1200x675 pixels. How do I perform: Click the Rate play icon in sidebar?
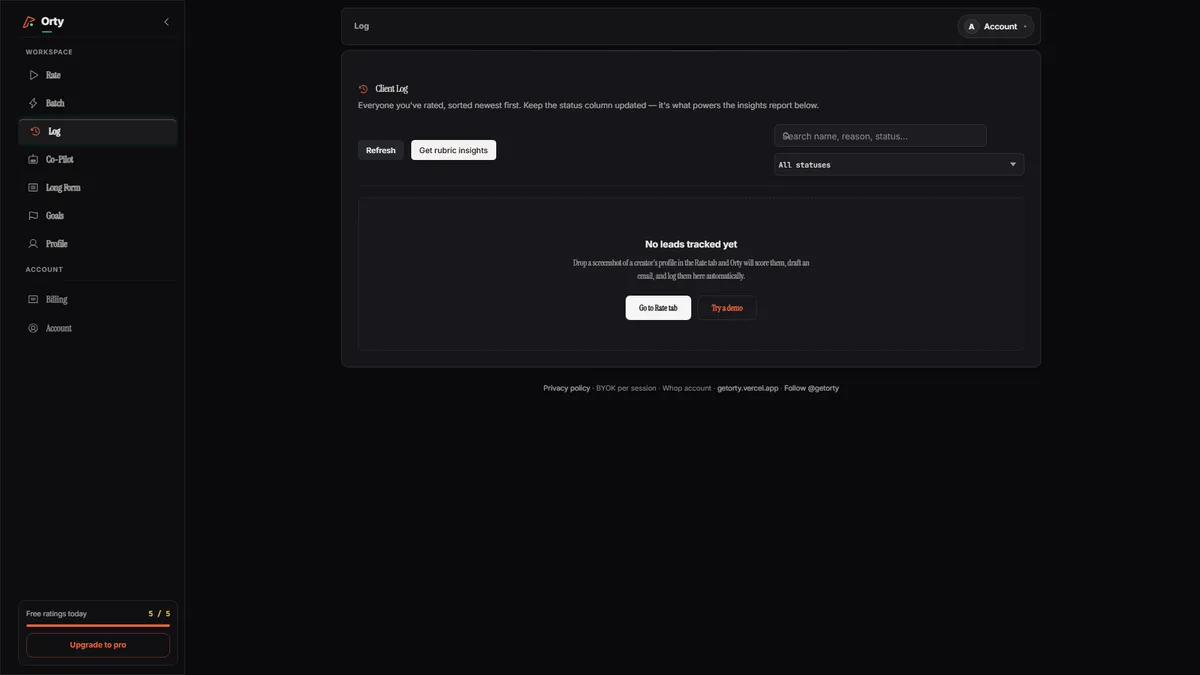tap(33, 75)
